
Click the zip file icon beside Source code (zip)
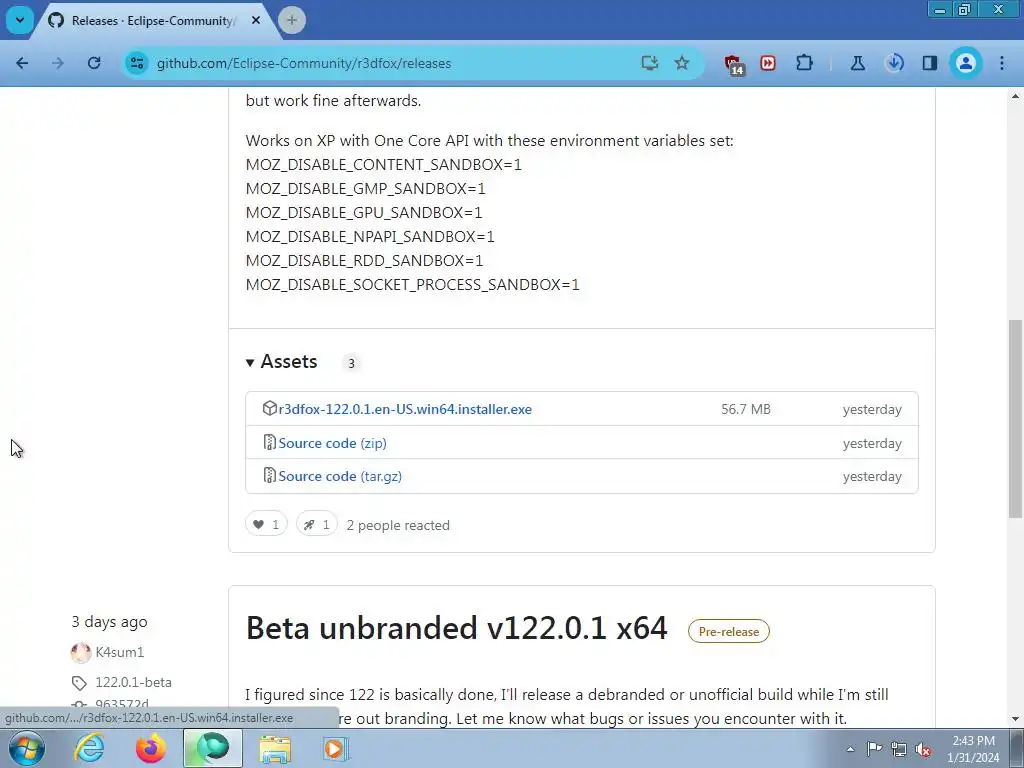[269, 443]
